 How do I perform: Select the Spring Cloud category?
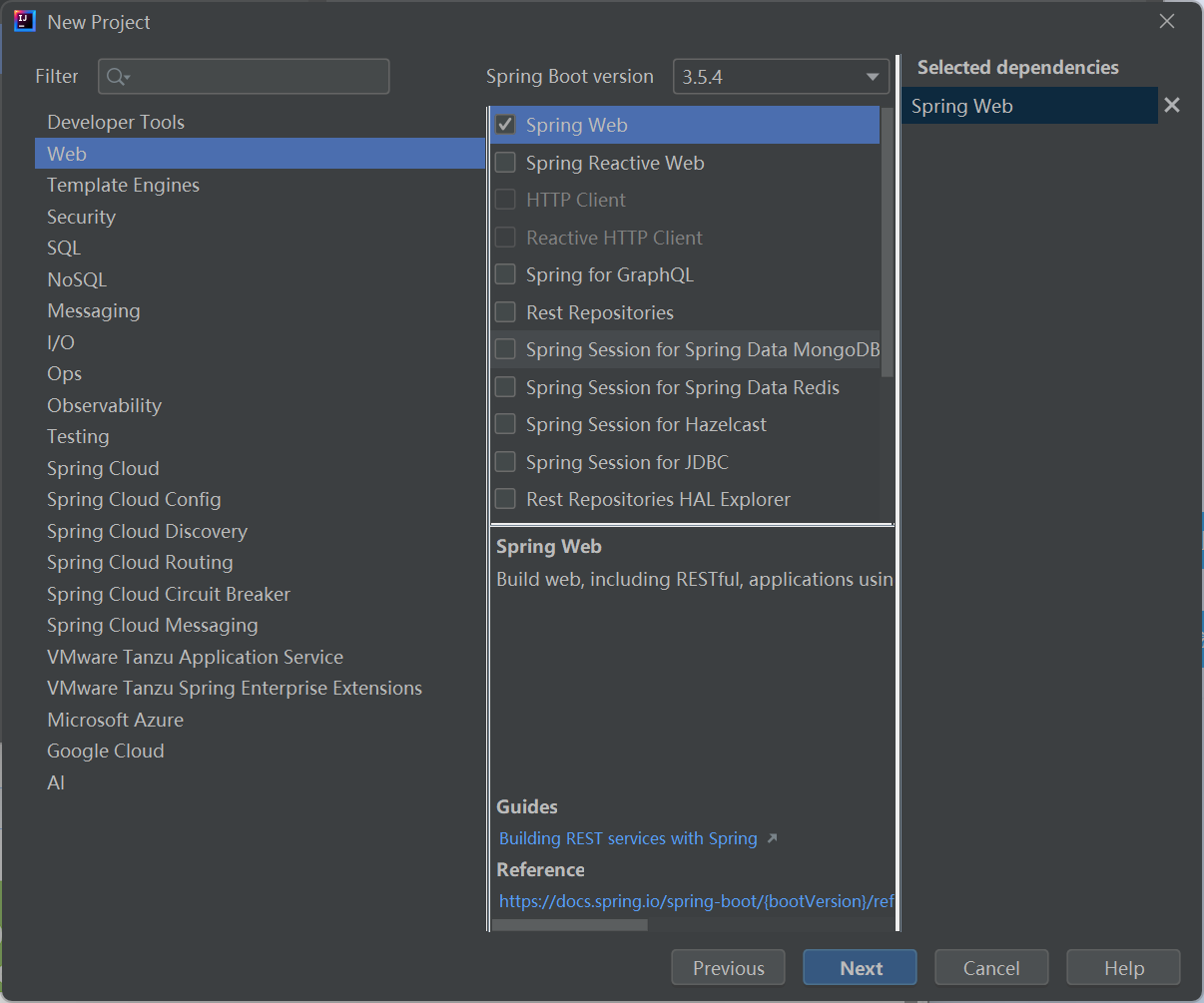(260, 468)
